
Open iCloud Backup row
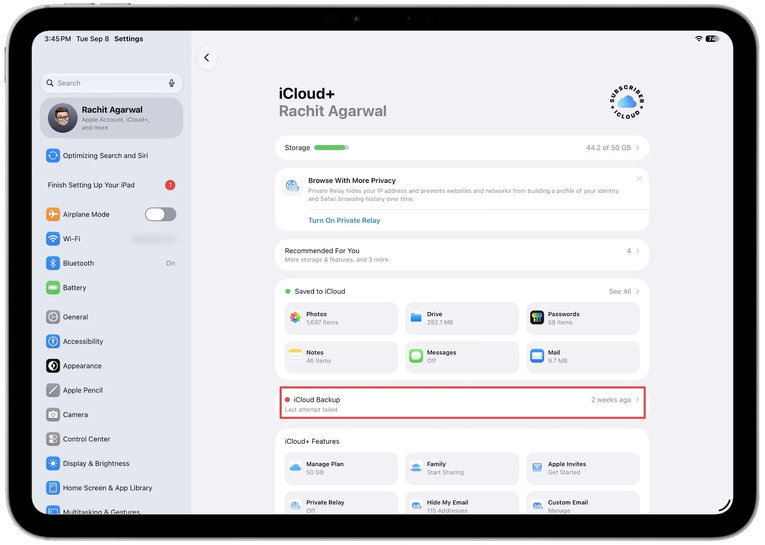coord(462,403)
